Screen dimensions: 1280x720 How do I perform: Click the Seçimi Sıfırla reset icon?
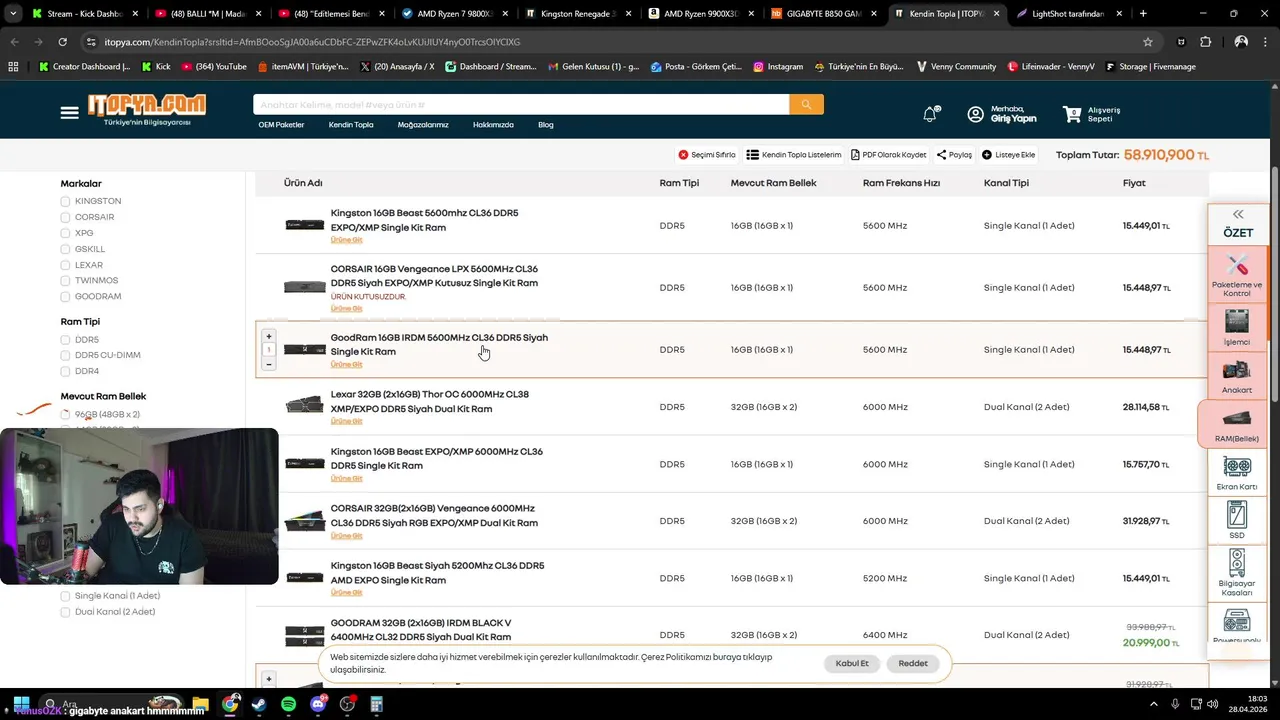click(x=683, y=155)
